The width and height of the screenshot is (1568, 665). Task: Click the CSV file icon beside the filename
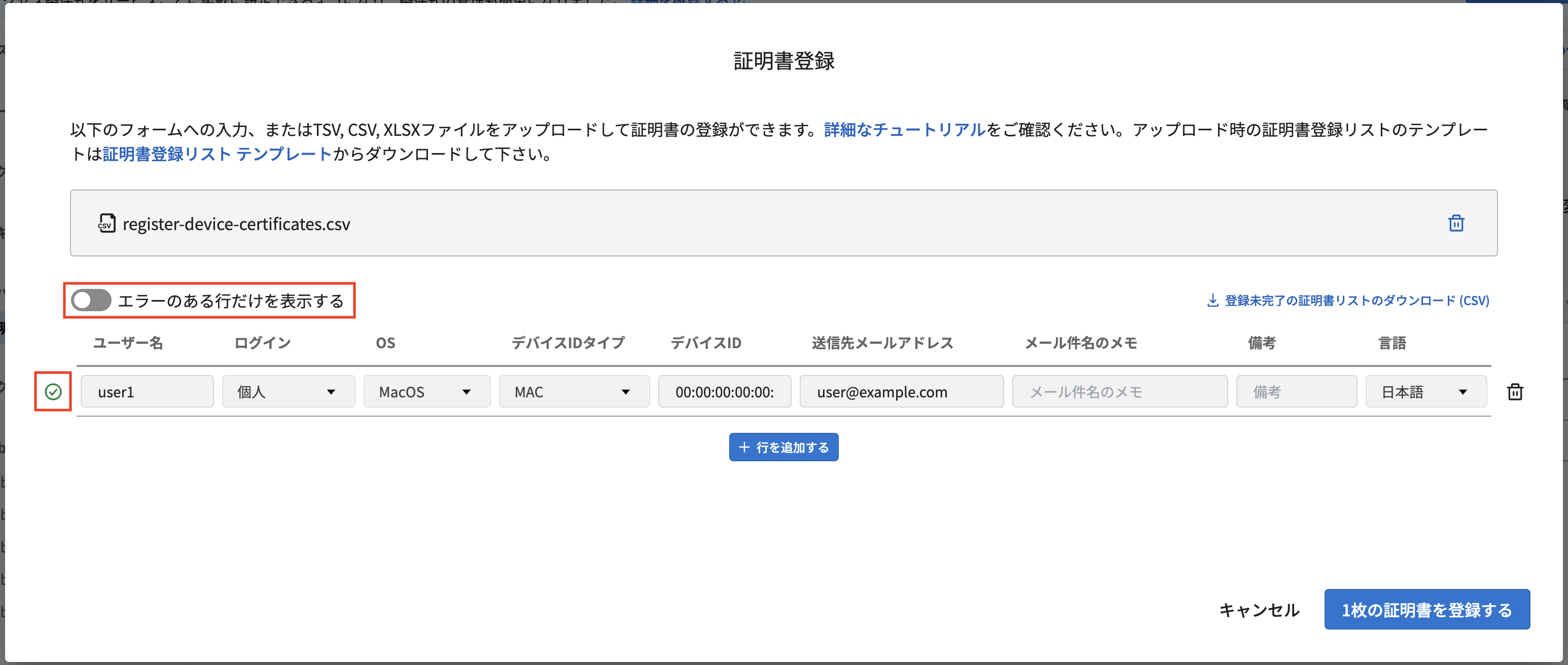(x=106, y=224)
